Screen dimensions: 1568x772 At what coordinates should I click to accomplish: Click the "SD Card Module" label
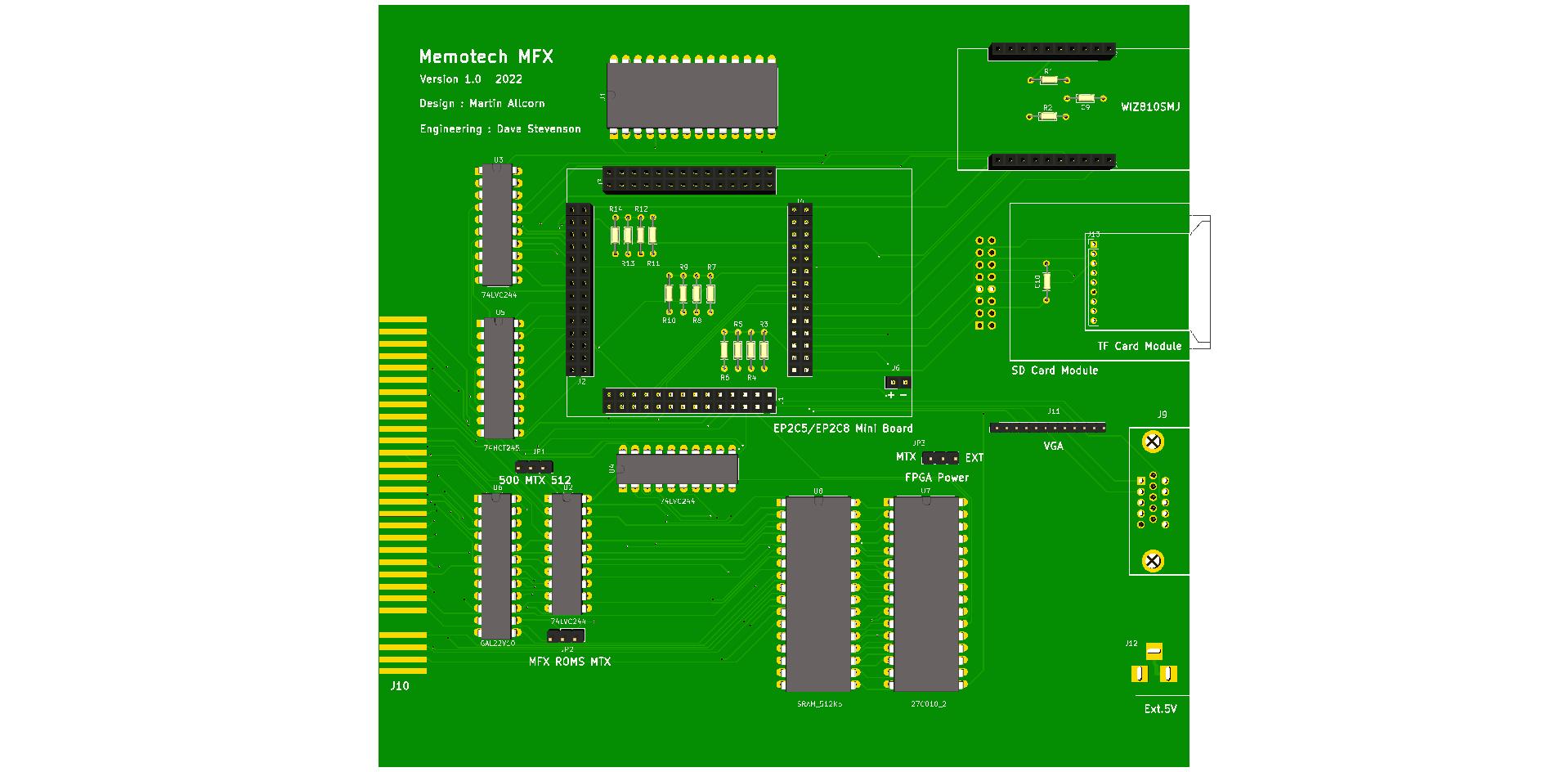click(x=1055, y=370)
